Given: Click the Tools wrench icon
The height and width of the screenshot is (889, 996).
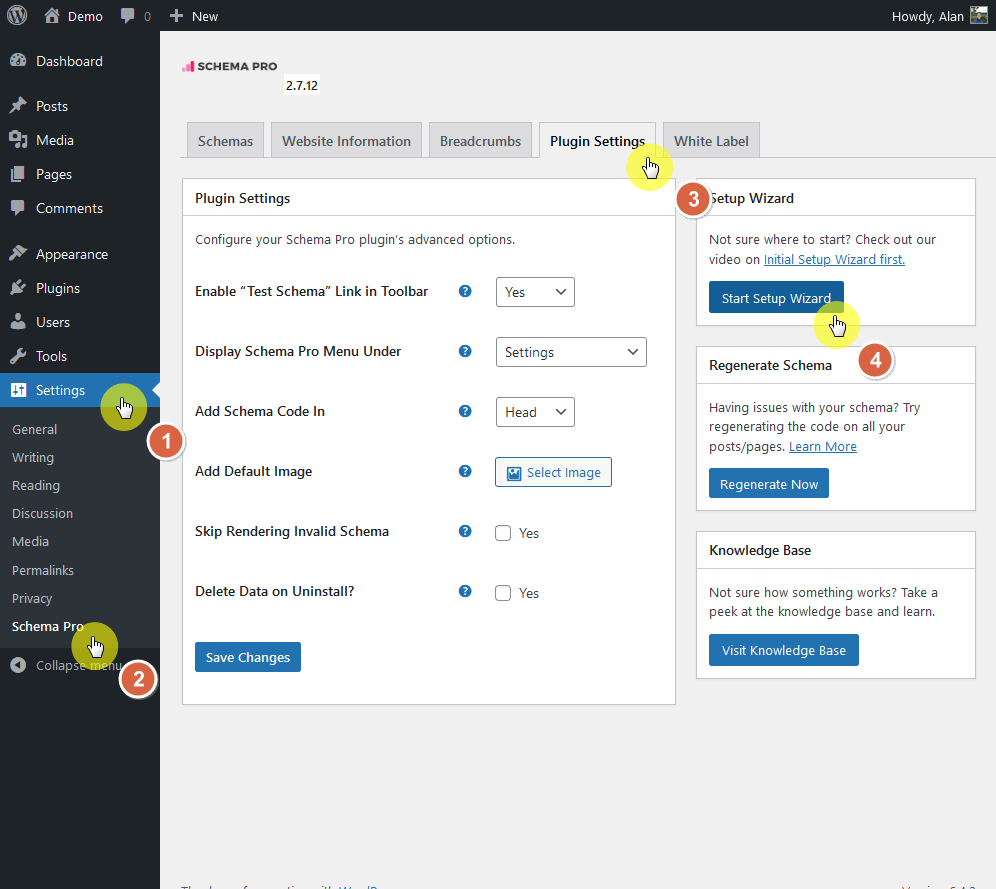Looking at the screenshot, I should pos(18,356).
